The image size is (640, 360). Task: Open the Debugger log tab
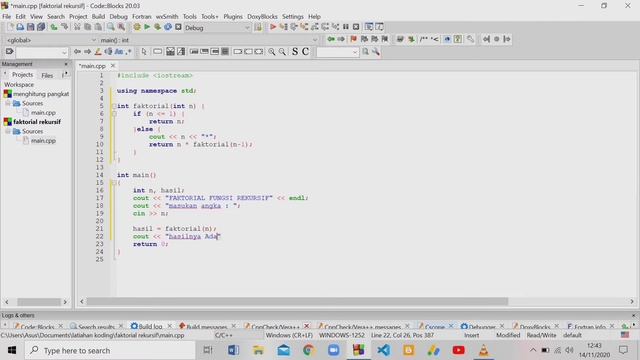(482, 327)
